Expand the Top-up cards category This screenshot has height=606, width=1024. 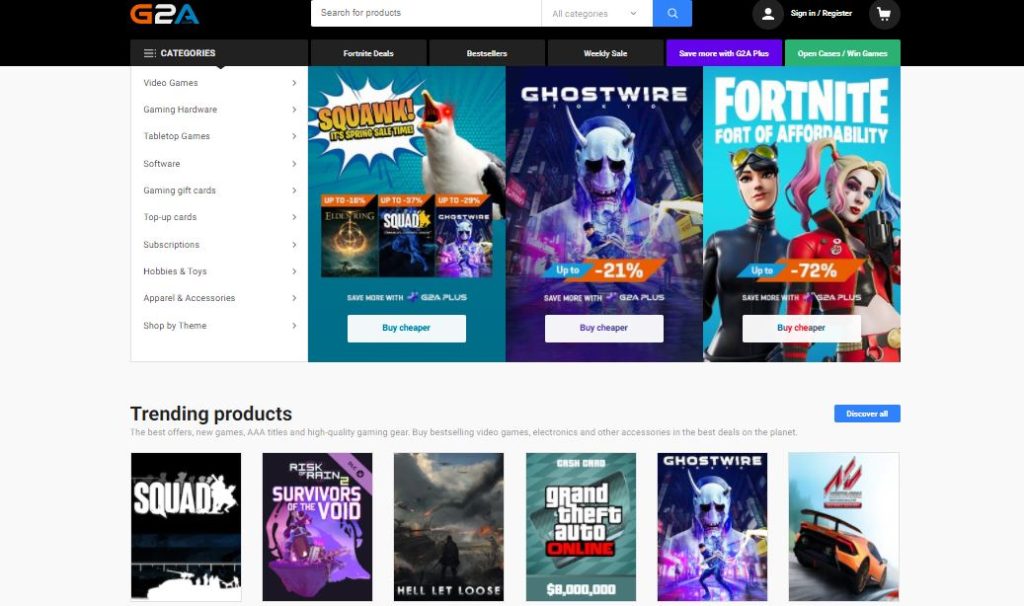coord(219,217)
